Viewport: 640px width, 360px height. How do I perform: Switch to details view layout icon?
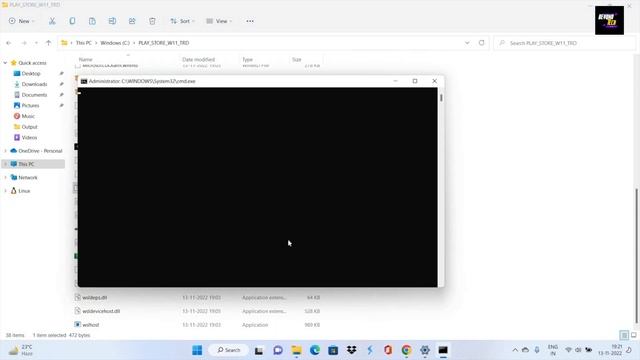(624, 335)
